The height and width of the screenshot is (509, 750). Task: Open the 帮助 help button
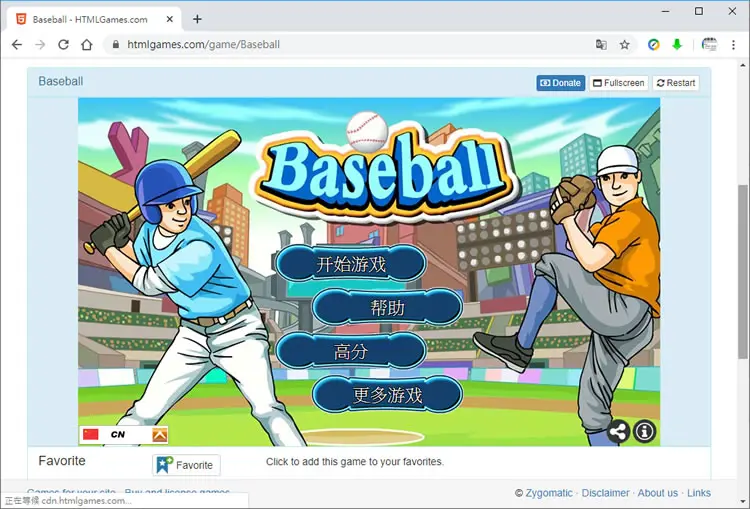387,307
